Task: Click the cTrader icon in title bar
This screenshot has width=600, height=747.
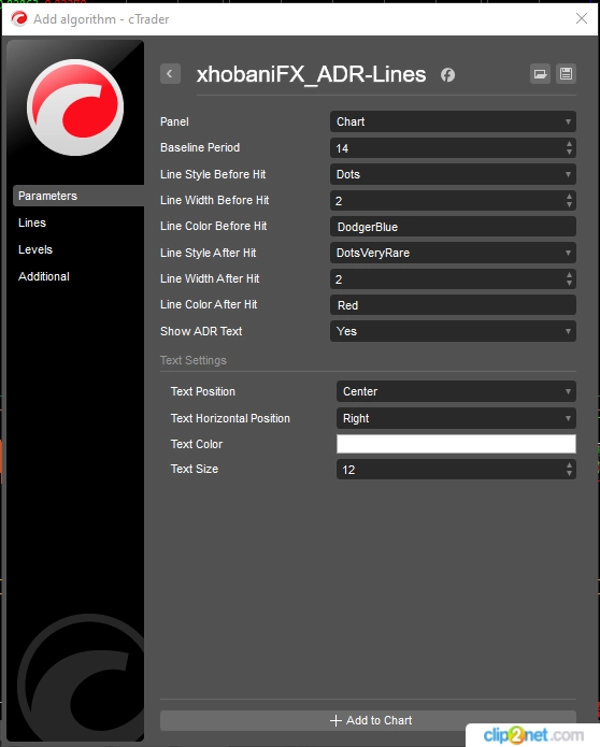Action: point(19,18)
